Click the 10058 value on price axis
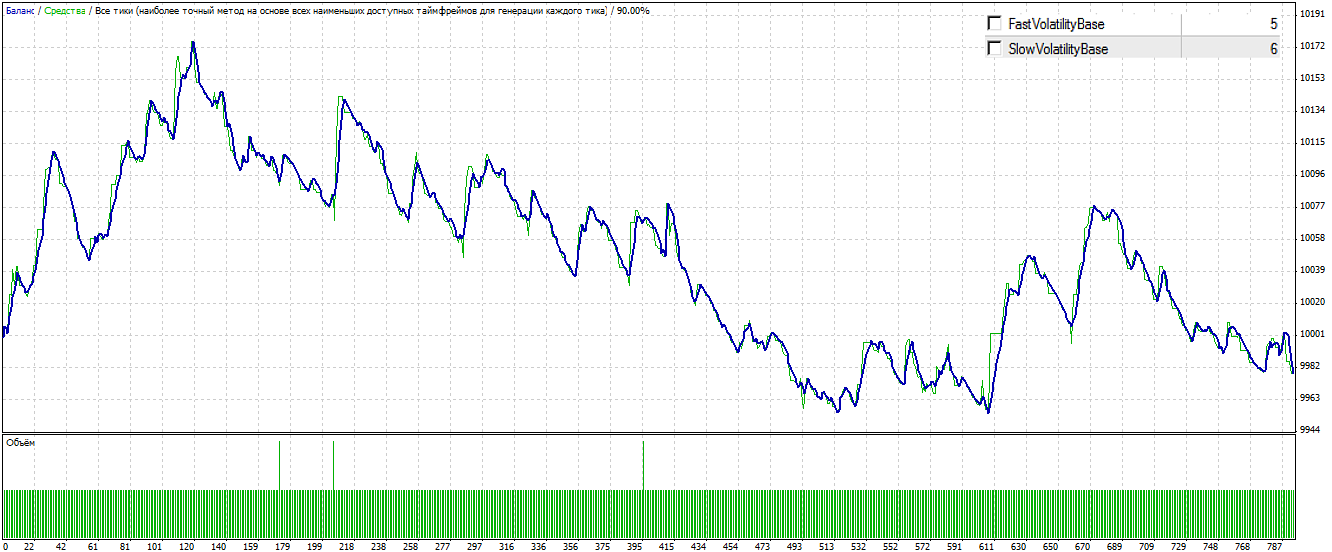 coord(1312,238)
